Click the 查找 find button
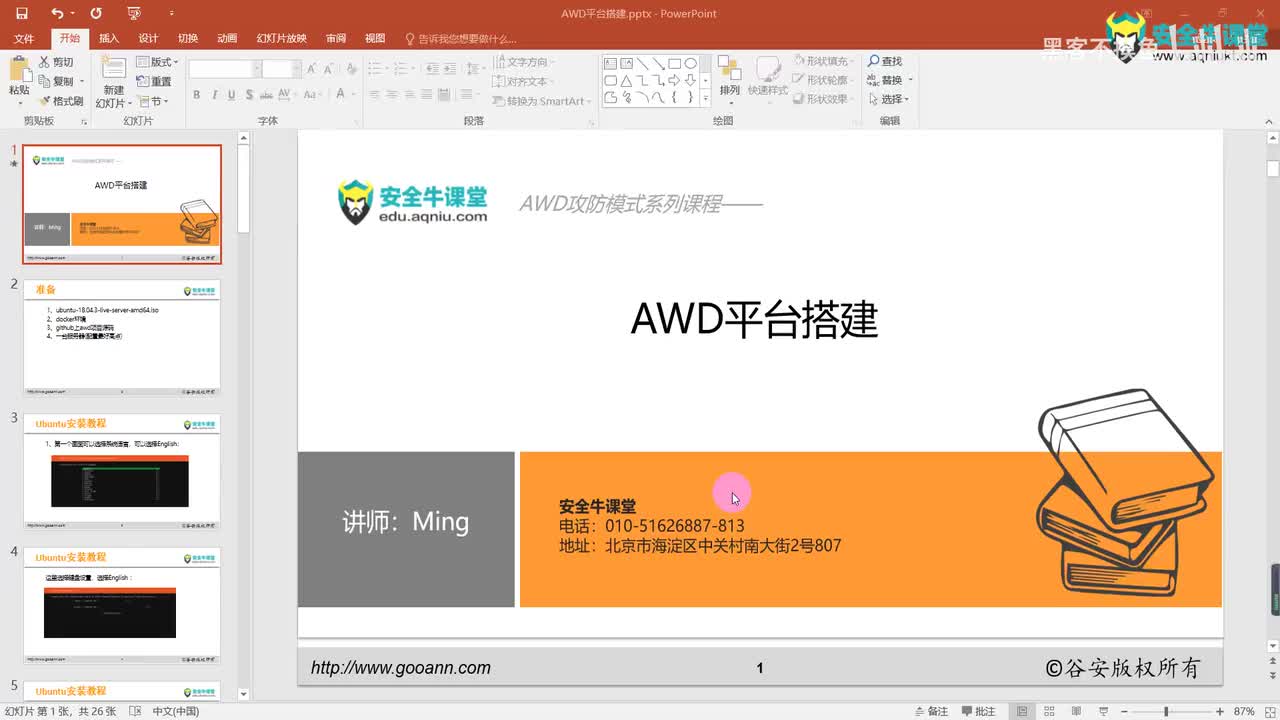The image size is (1280, 720). (x=886, y=61)
